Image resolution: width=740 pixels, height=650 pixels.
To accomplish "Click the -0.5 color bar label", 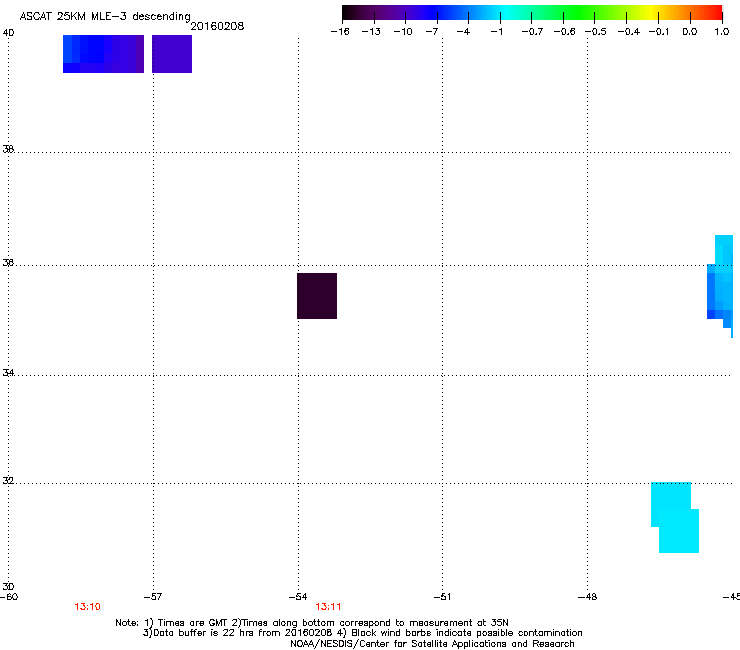I will coord(596,32).
